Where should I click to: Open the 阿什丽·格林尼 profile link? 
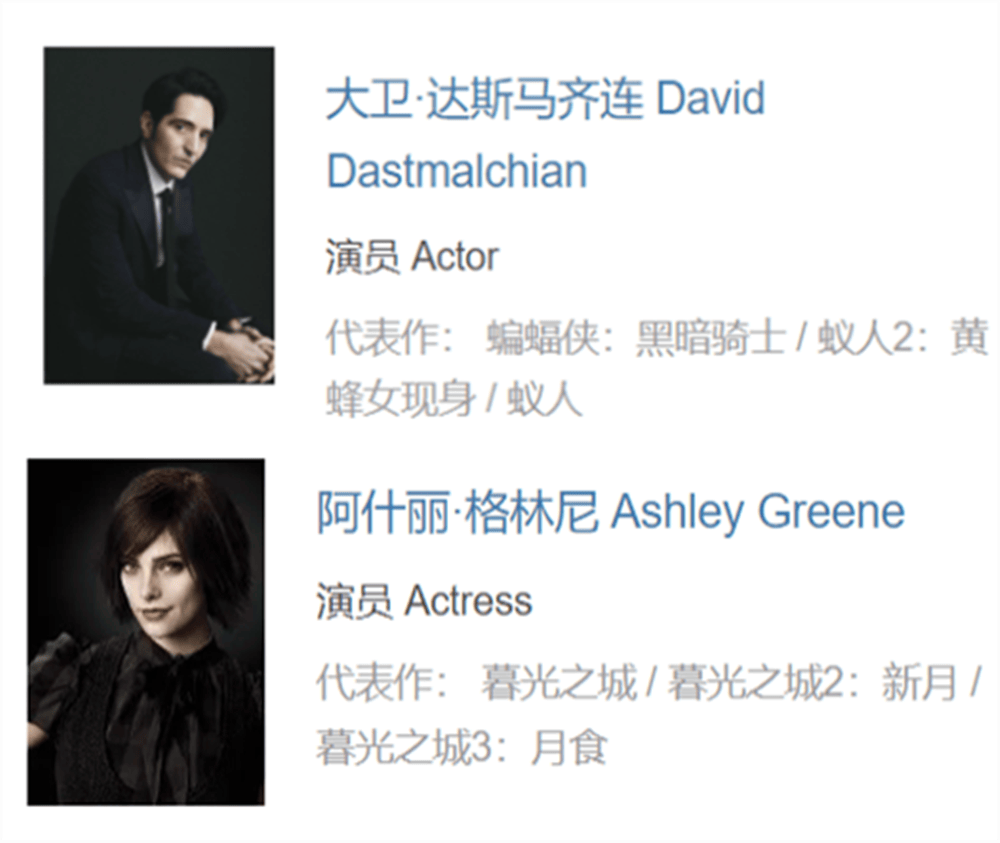click(x=458, y=513)
